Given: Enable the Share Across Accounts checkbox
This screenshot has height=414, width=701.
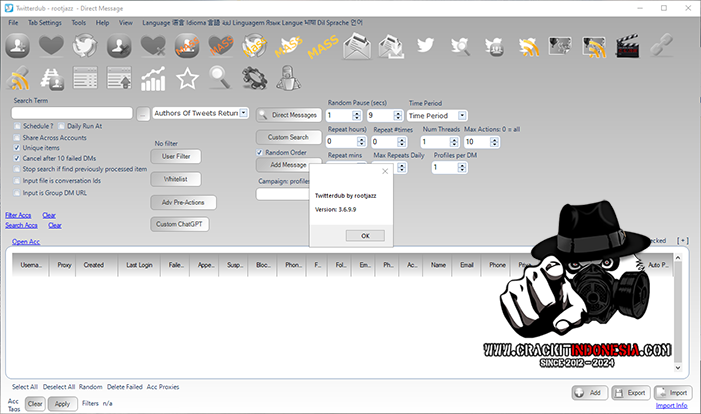Looking at the screenshot, I should coord(17,137).
